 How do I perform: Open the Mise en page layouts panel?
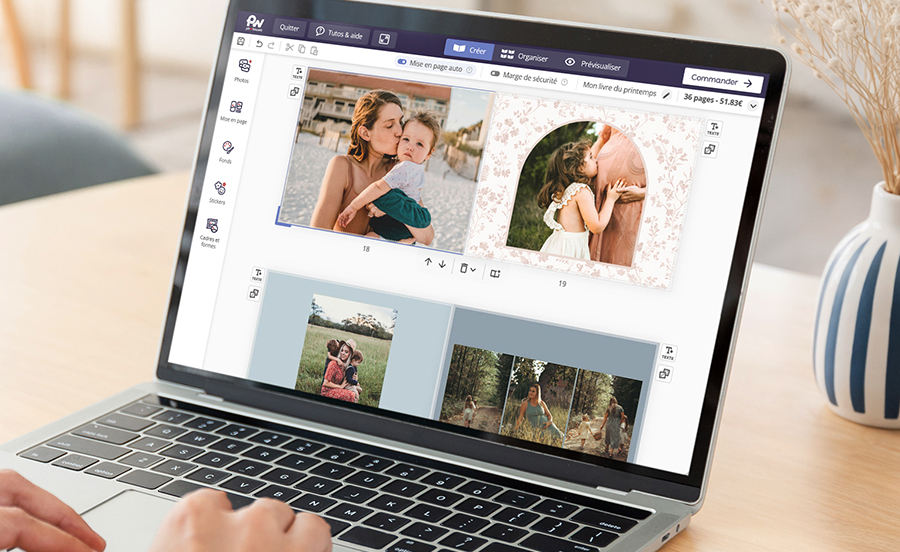click(x=236, y=110)
